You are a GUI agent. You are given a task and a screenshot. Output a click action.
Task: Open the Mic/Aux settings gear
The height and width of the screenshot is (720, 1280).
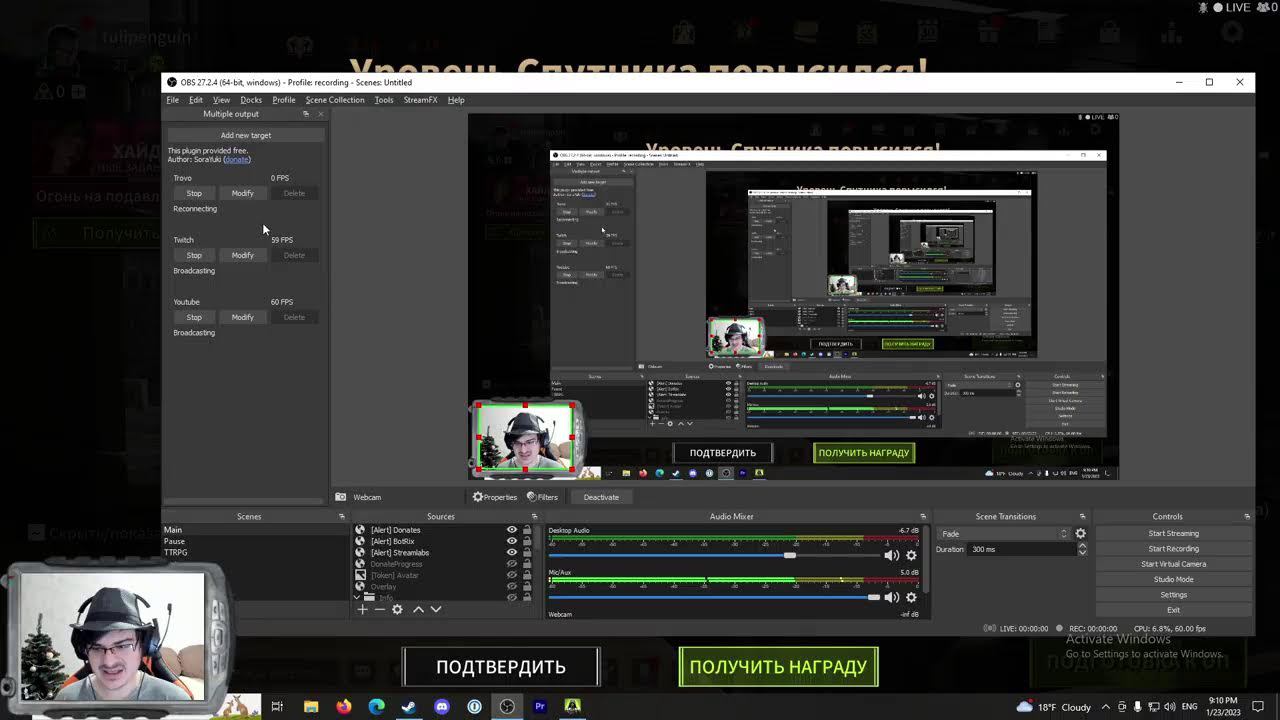(911, 597)
